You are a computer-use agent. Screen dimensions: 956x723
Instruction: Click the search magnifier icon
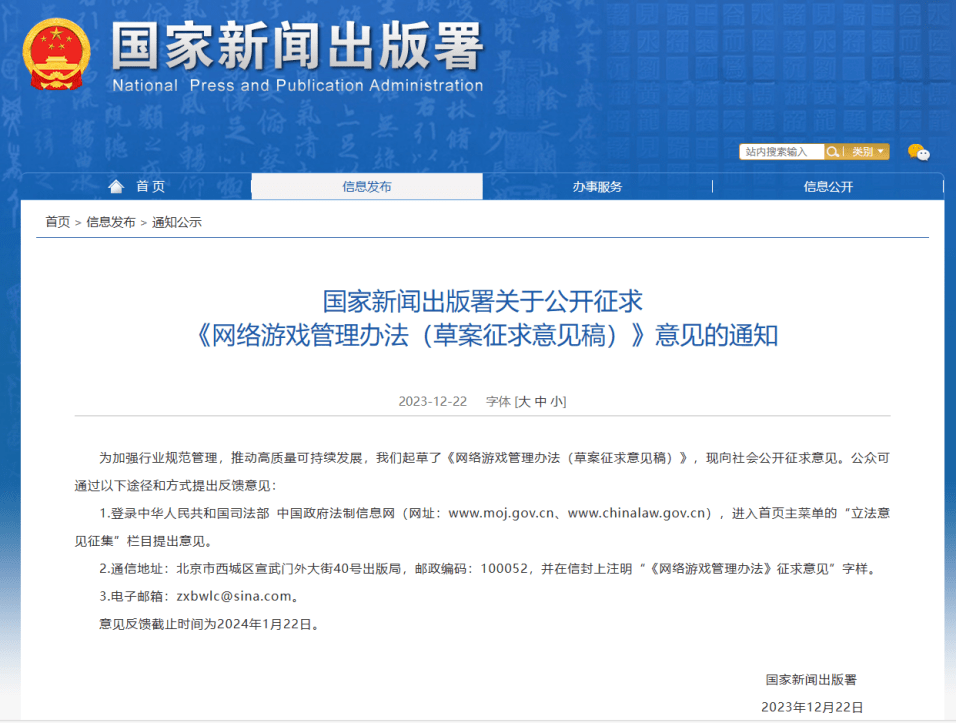(832, 152)
